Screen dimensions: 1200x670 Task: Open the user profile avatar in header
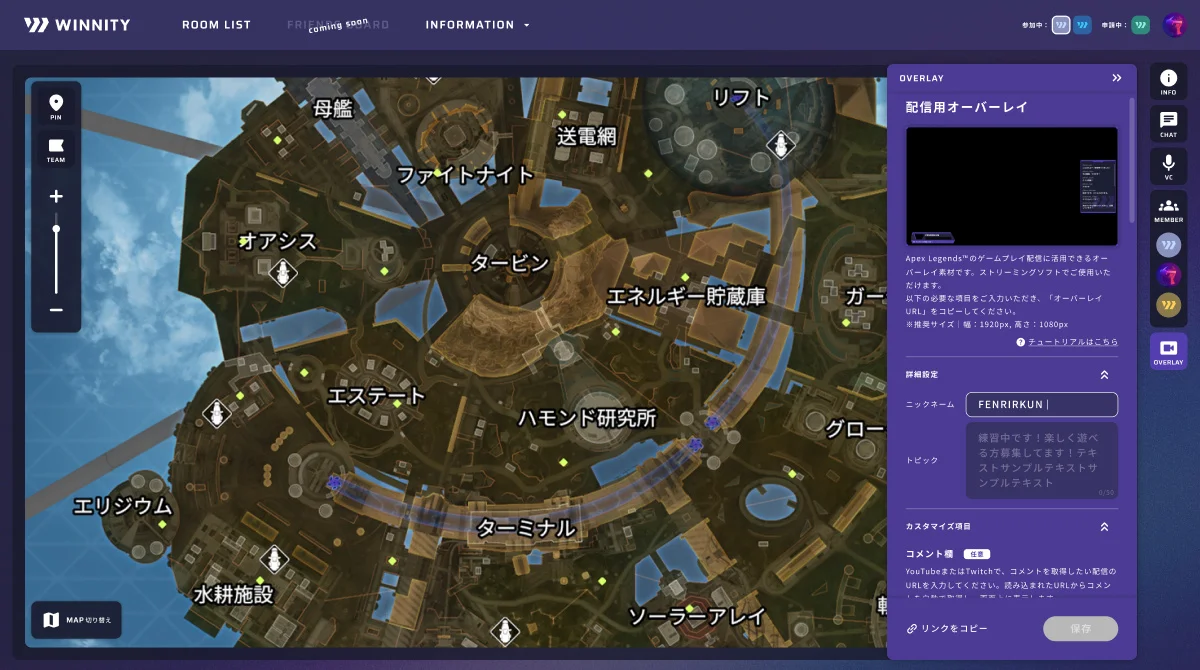click(x=1174, y=25)
